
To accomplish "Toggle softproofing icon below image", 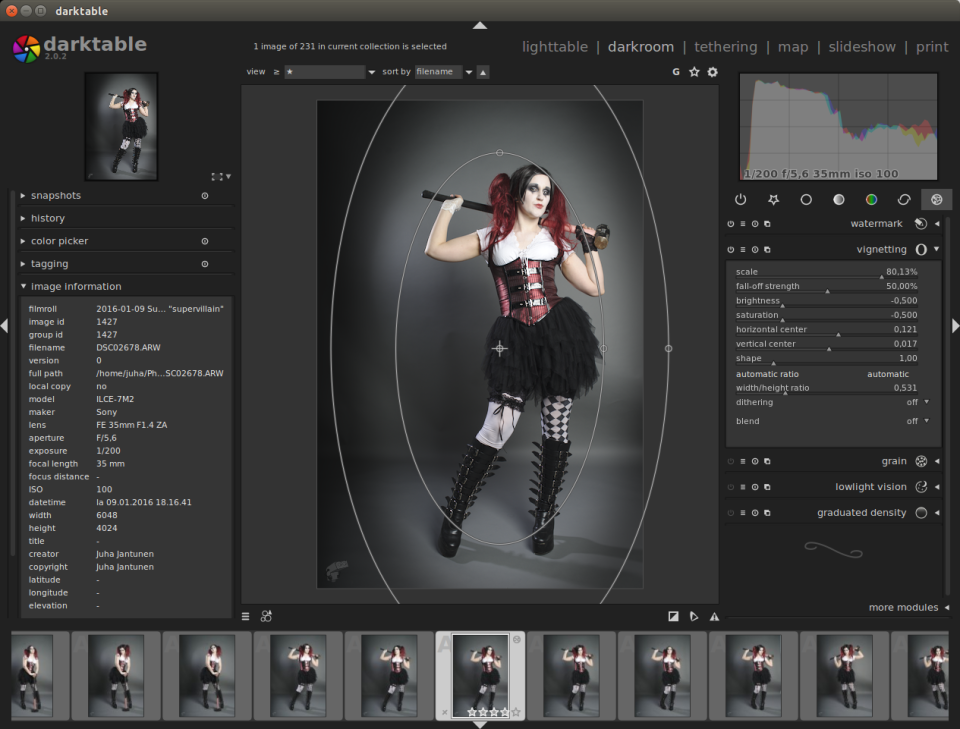I will click(694, 616).
